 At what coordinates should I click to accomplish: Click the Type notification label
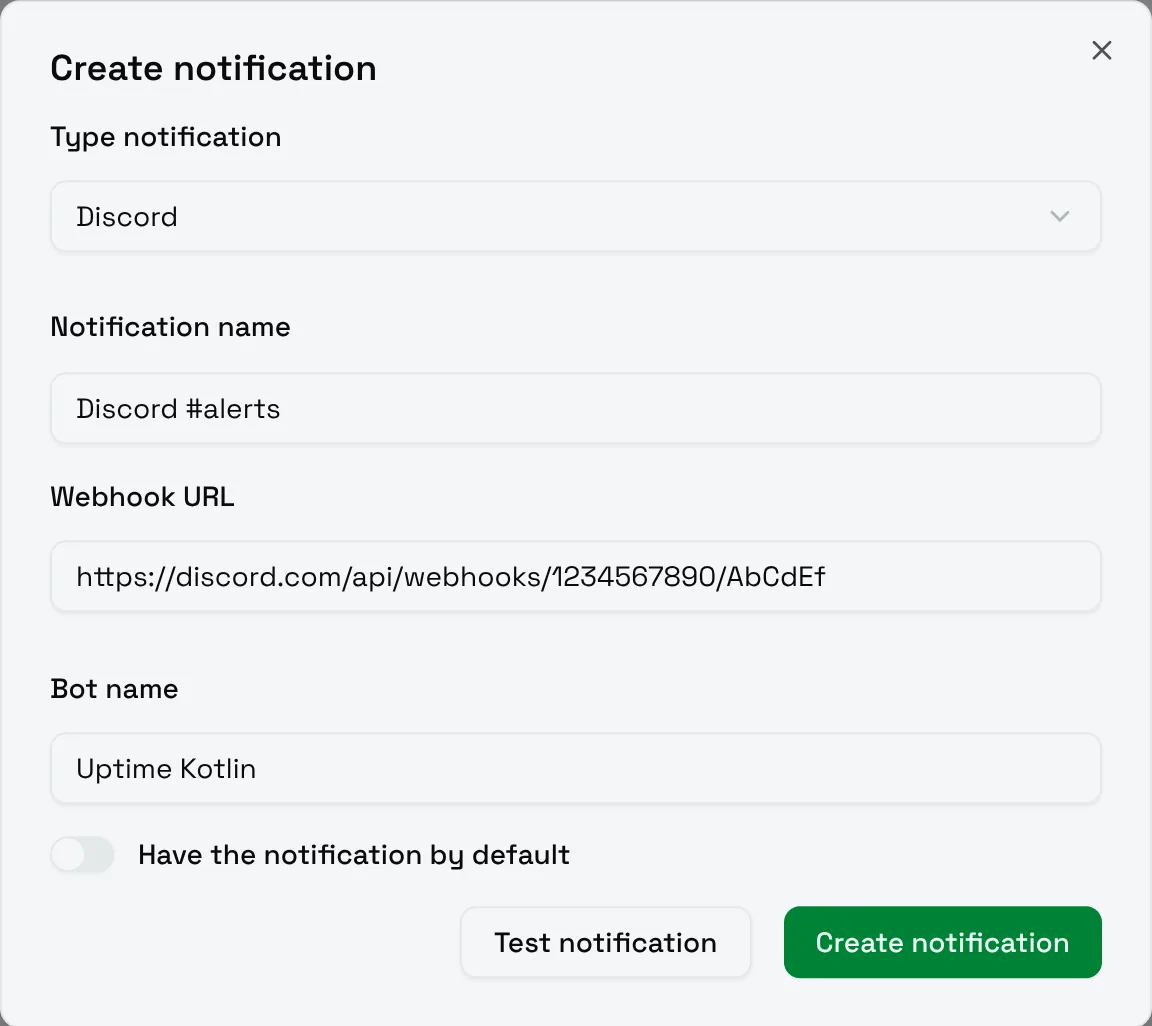pyautogui.click(x=166, y=137)
